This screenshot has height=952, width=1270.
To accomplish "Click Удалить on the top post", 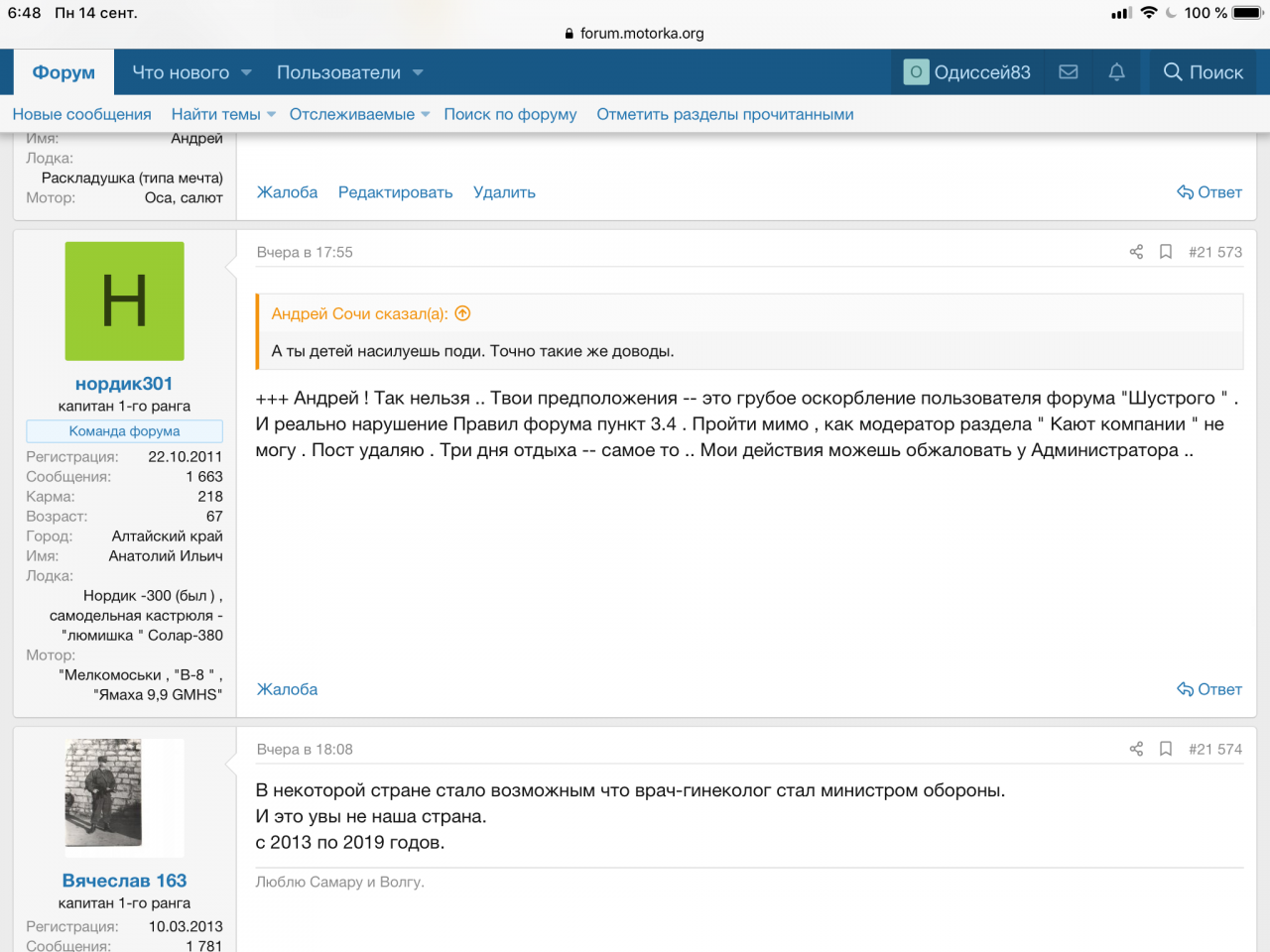I will click(504, 192).
